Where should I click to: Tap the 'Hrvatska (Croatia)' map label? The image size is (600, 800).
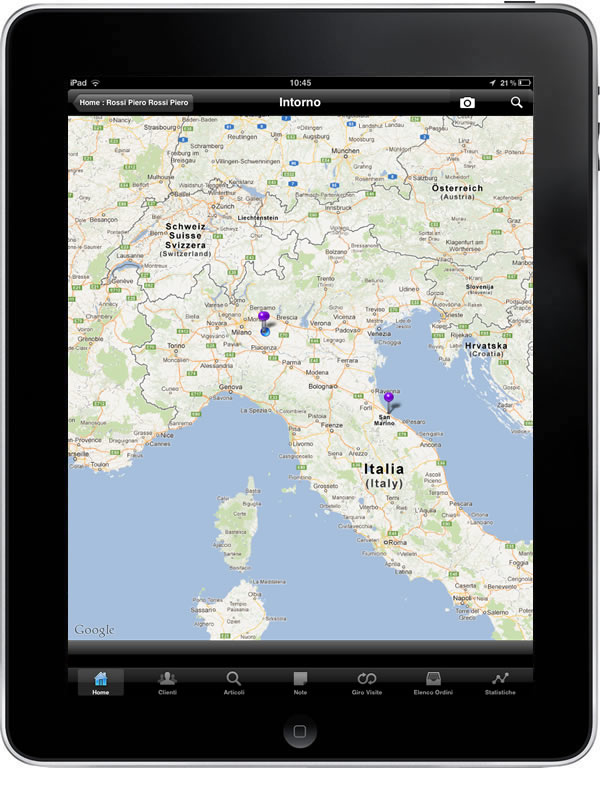[486, 349]
